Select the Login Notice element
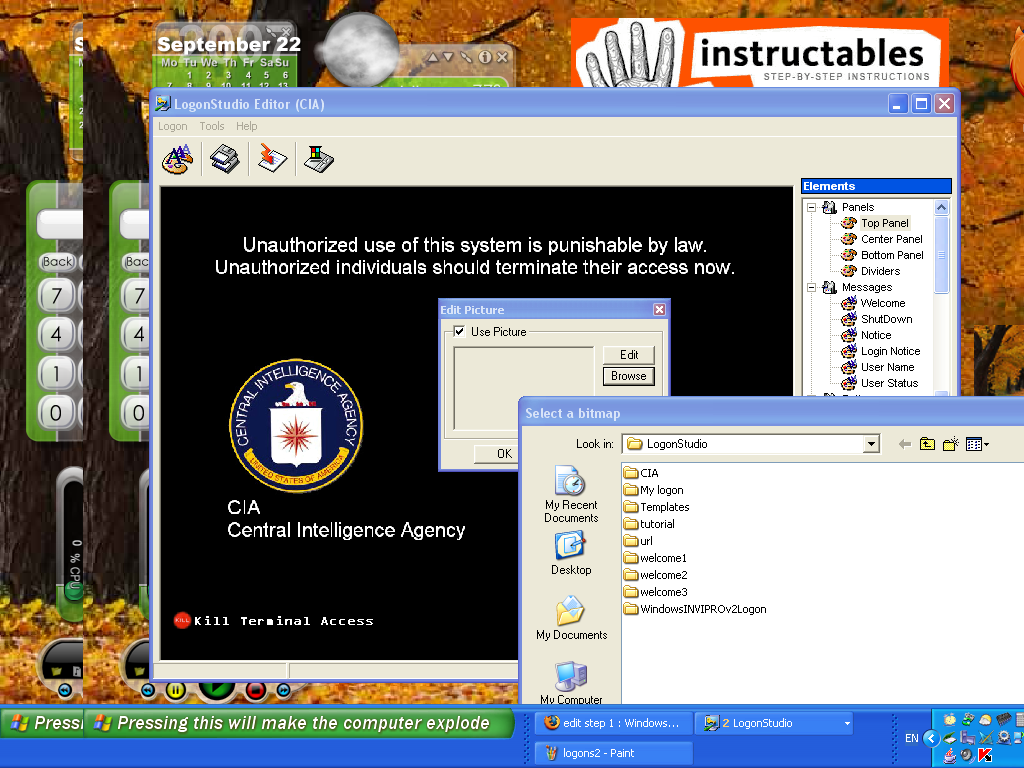1024x768 pixels. [890, 351]
